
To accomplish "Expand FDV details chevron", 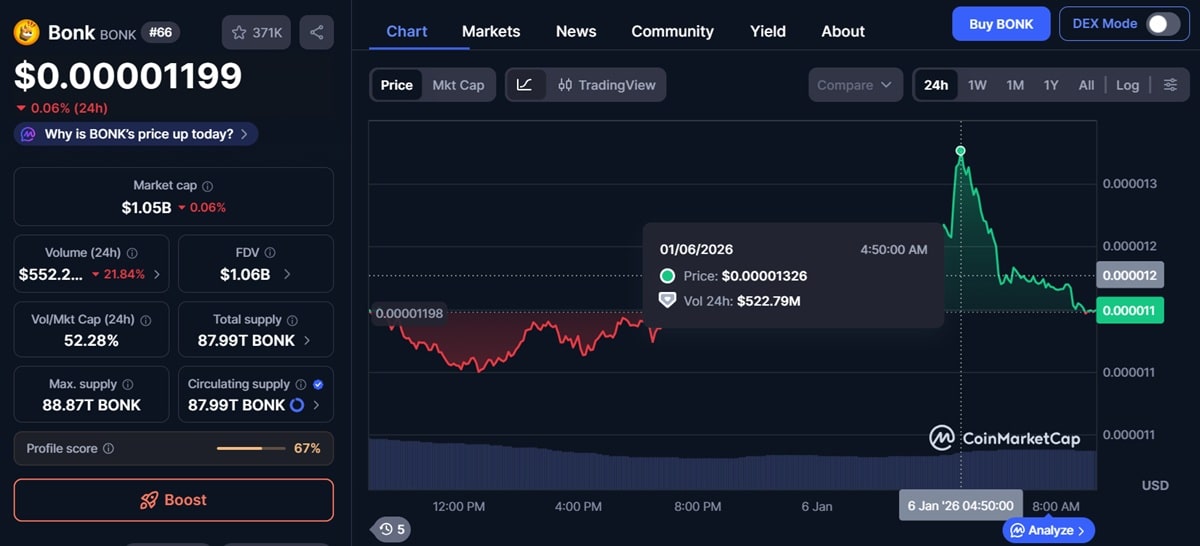I will pos(288,274).
